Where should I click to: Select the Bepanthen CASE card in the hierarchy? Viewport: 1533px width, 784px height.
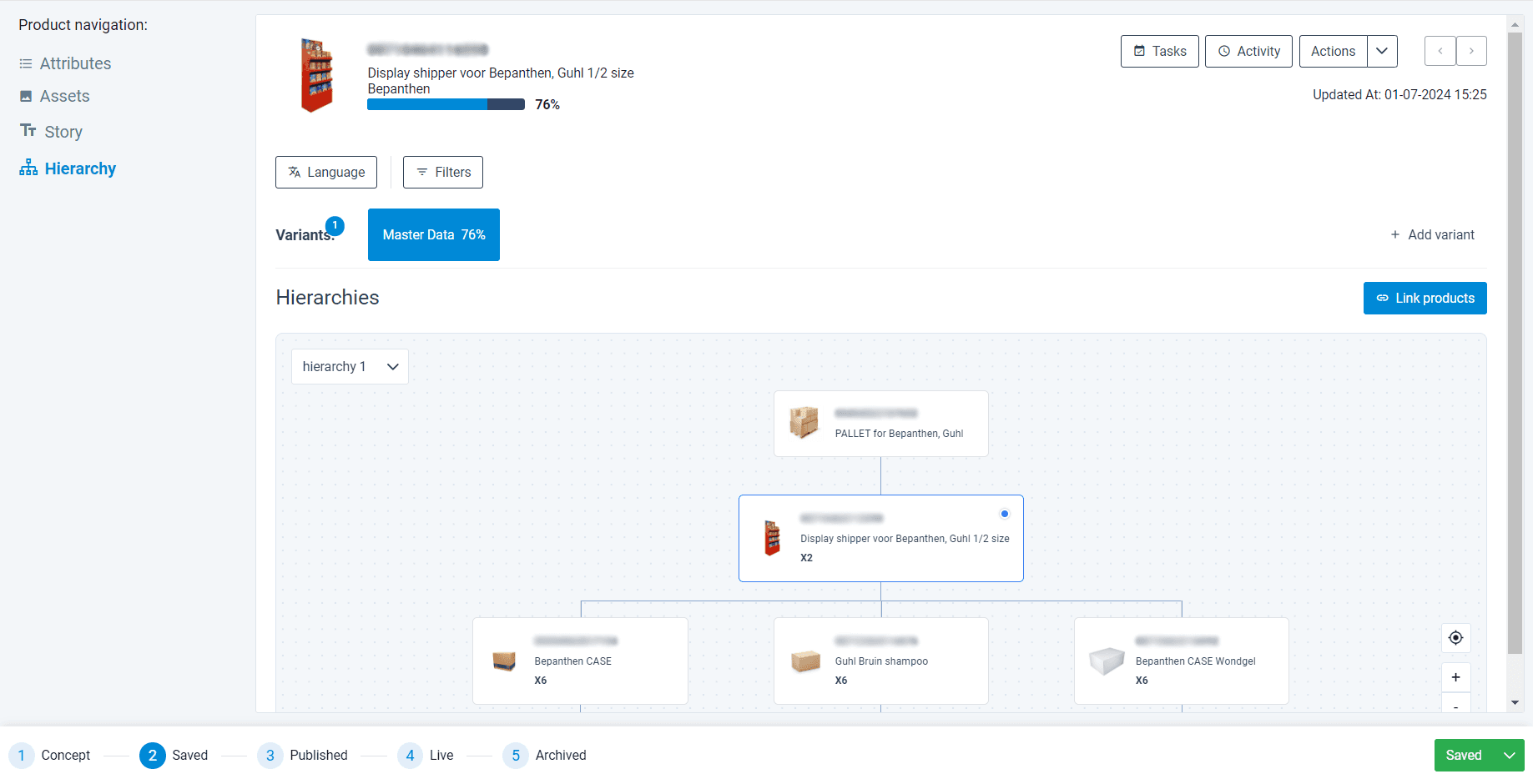click(580, 661)
